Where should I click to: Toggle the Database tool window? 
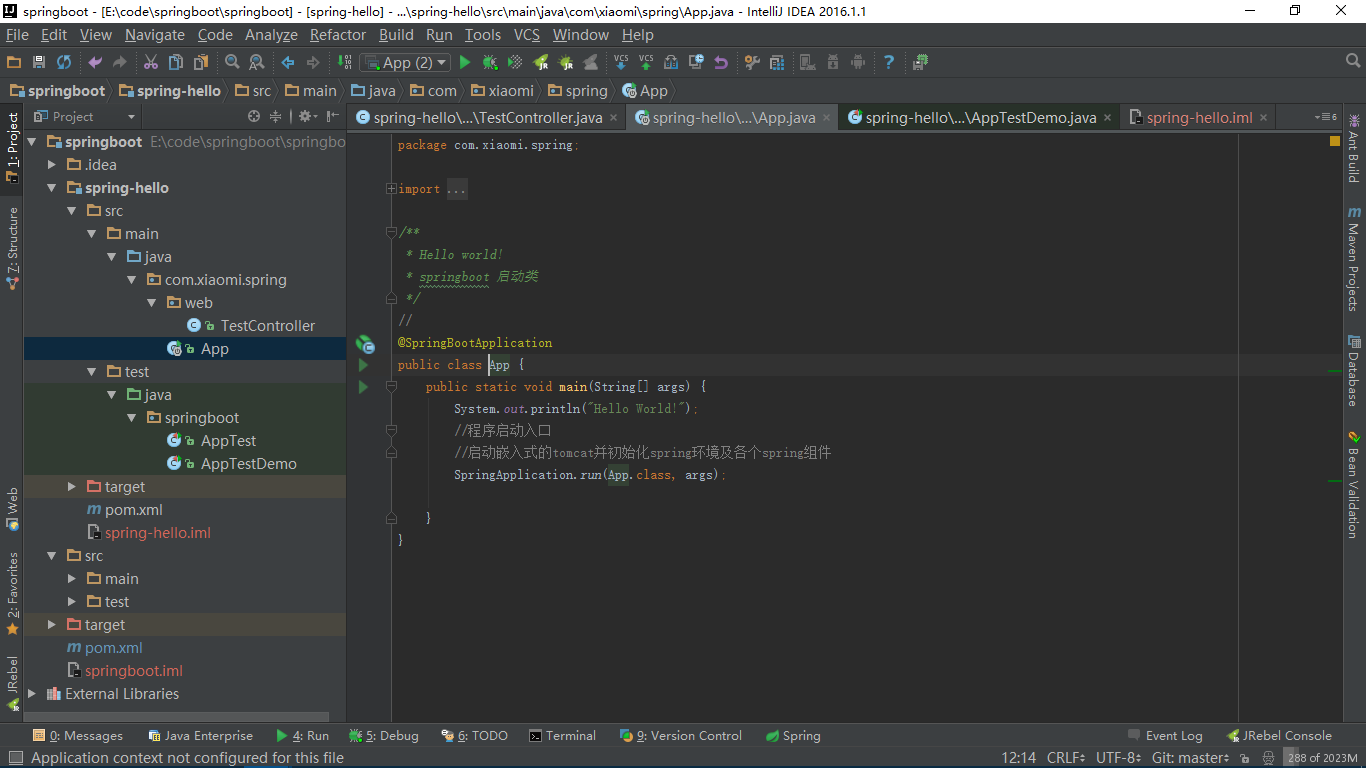click(1354, 370)
